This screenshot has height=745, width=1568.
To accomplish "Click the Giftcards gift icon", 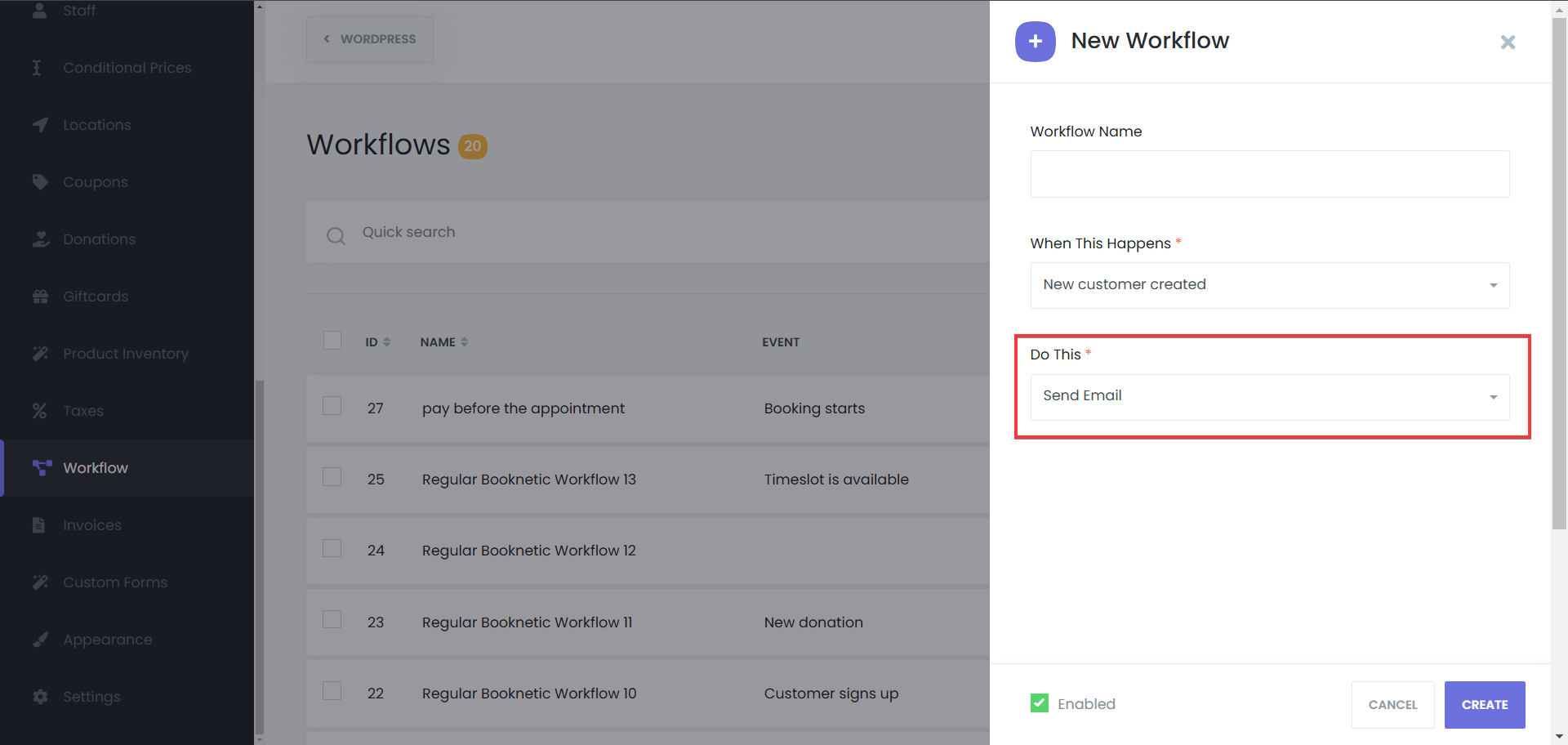I will click(x=40, y=297).
